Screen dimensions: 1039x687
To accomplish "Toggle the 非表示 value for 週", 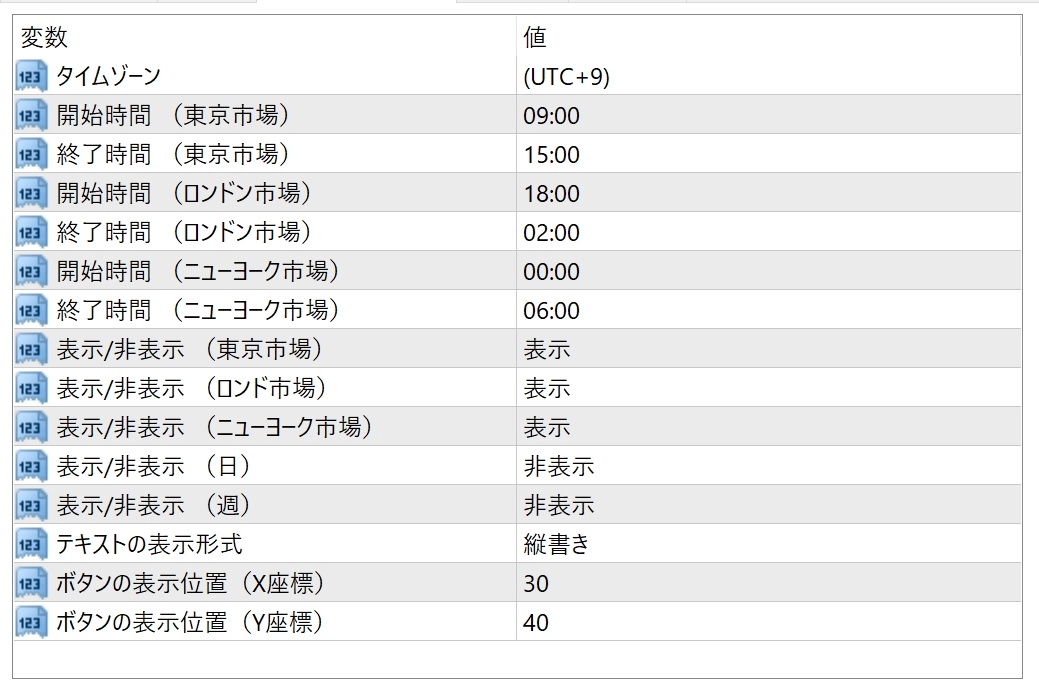I will coord(558,506).
